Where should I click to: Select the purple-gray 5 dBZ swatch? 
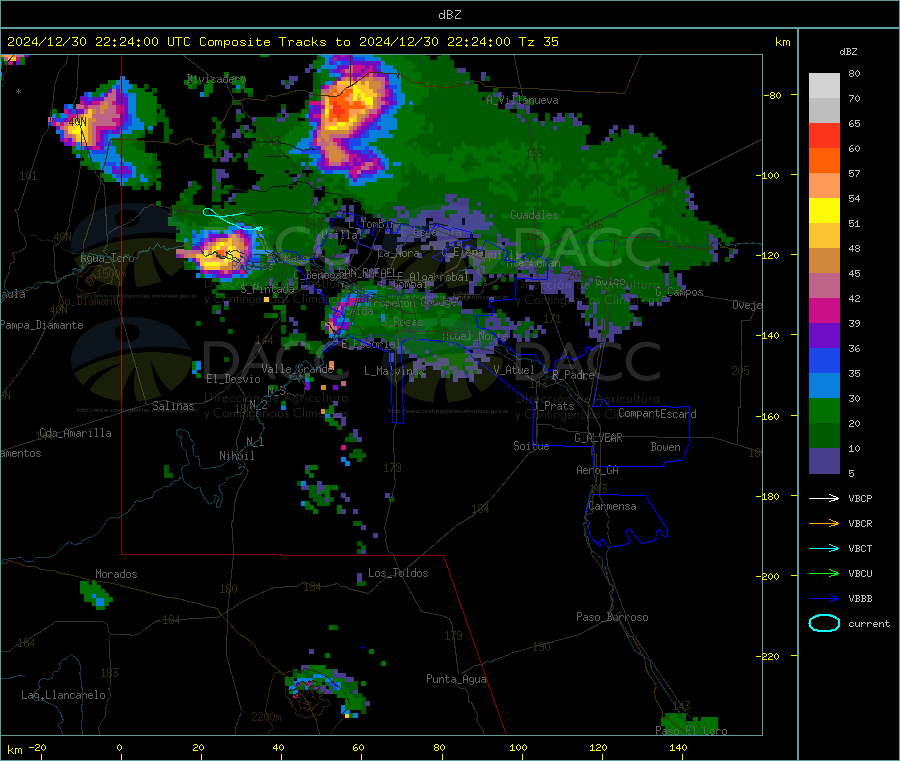[824, 461]
